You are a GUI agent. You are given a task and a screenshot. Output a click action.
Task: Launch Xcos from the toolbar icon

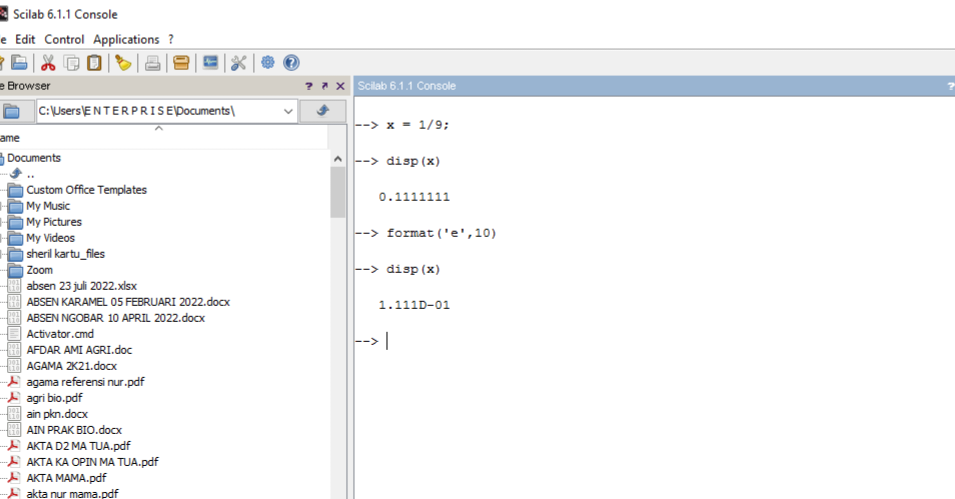click(x=210, y=63)
